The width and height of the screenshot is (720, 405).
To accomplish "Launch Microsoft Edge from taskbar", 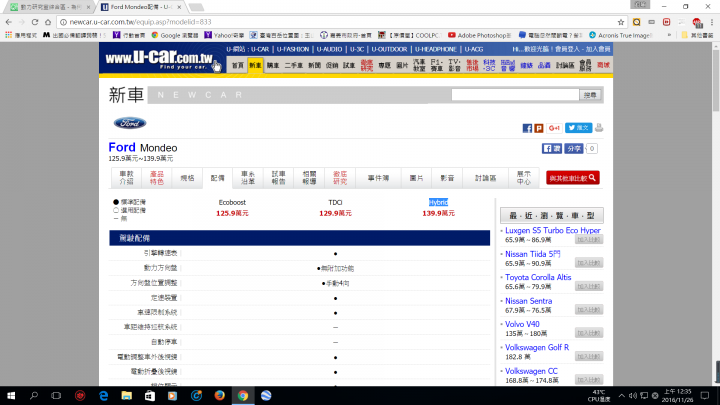I will point(104,395).
